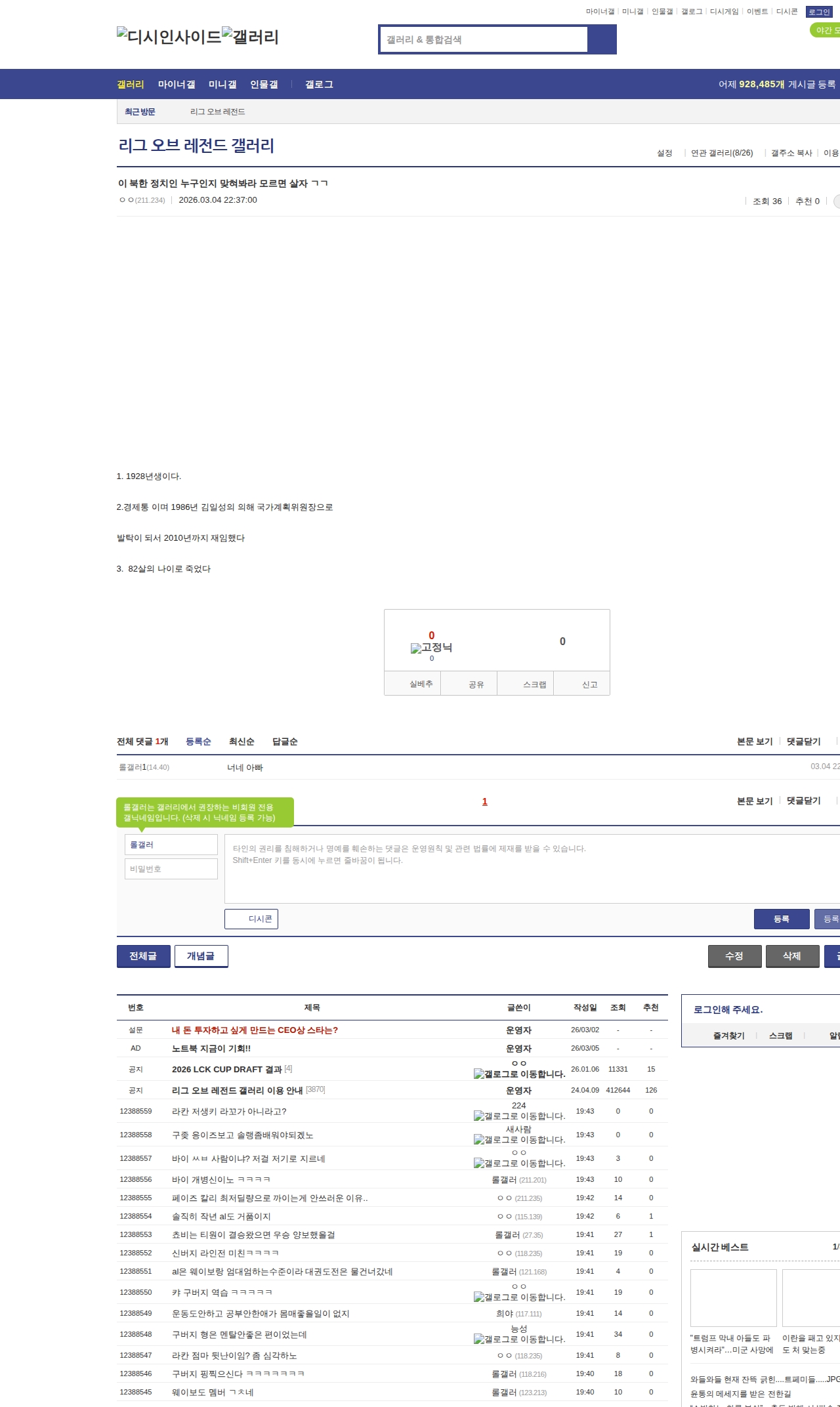Click the 최근 방문 label
Image resolution: width=840 pixels, height=1407 pixels.
[140, 112]
